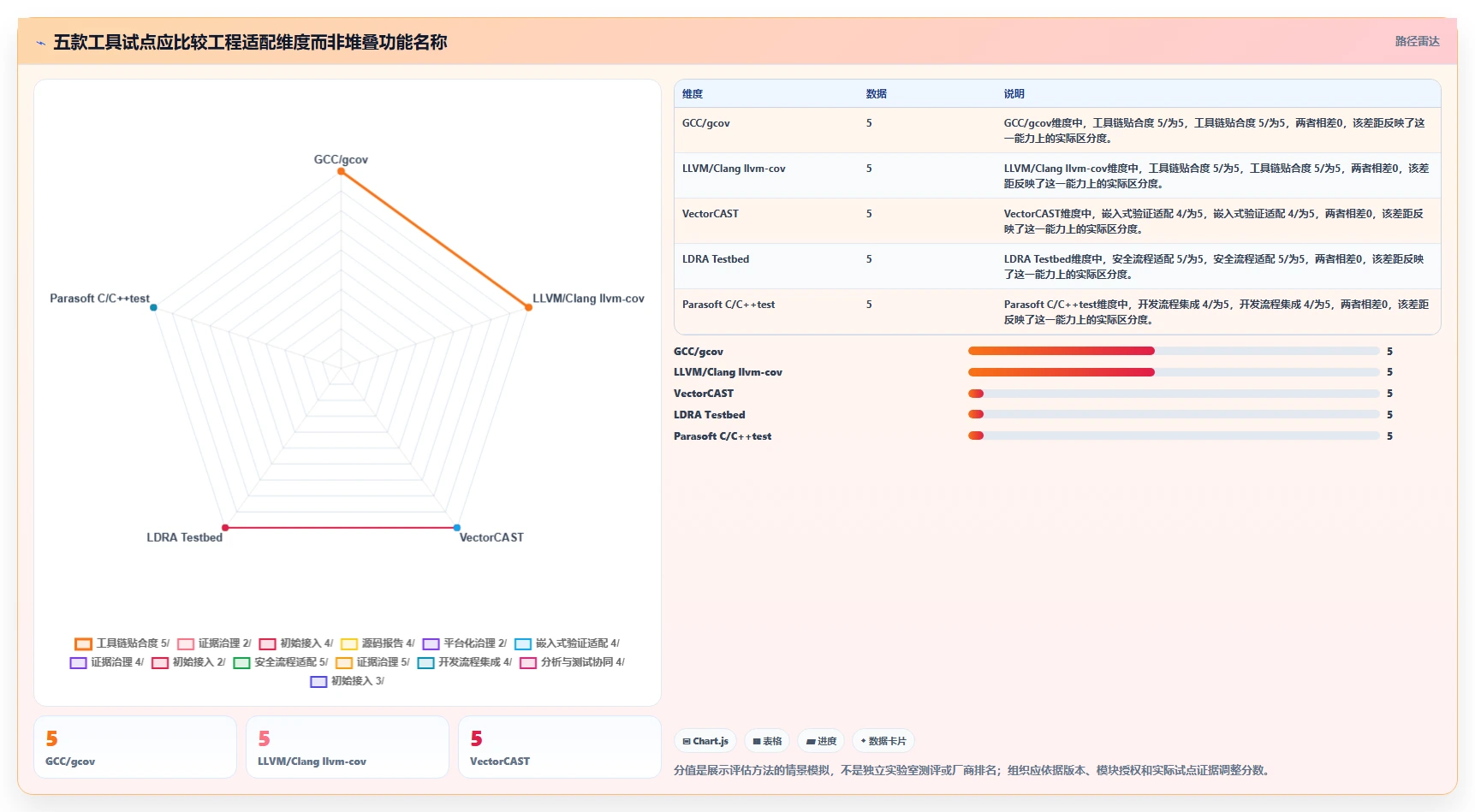Toggle the 初始接入 2/ legend series
The height and width of the screenshot is (812, 1475).
(188, 662)
